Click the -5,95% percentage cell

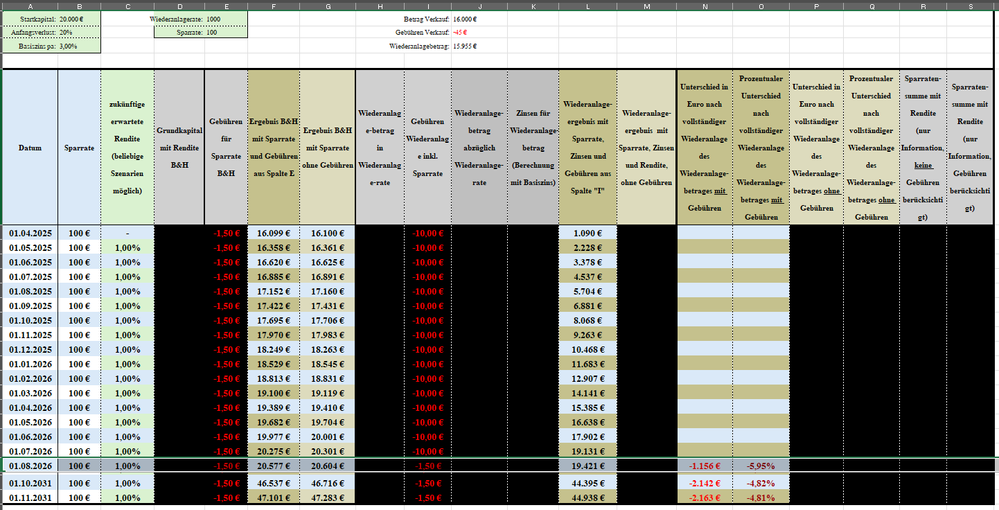(761, 466)
